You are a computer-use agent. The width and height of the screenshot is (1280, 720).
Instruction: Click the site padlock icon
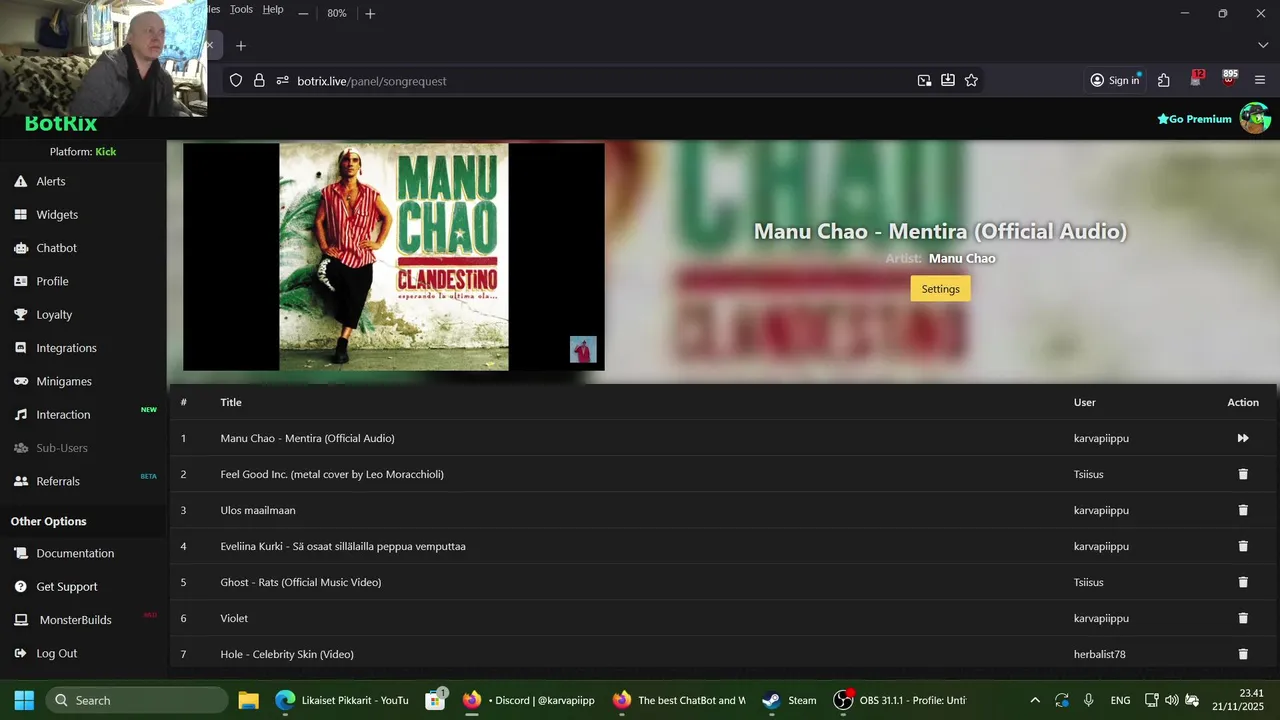(x=259, y=81)
